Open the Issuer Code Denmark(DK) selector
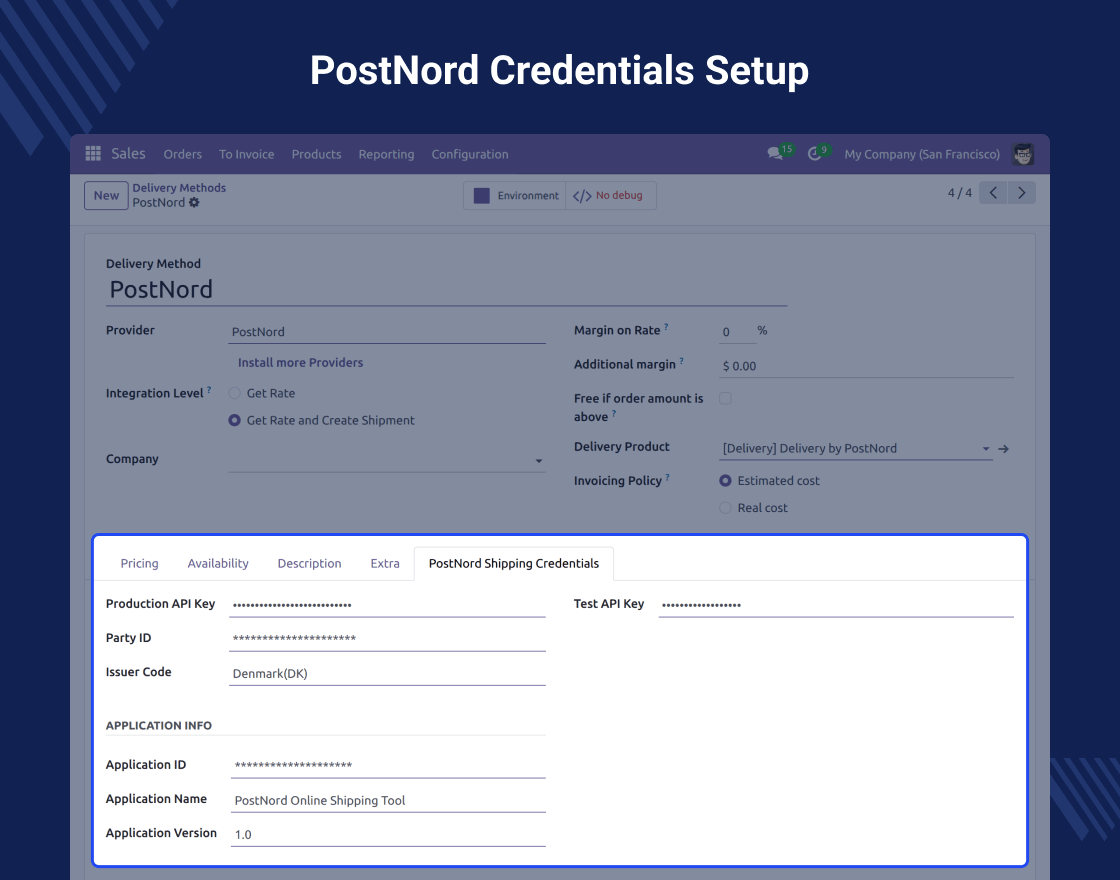This screenshot has height=880, width=1120. (387, 673)
